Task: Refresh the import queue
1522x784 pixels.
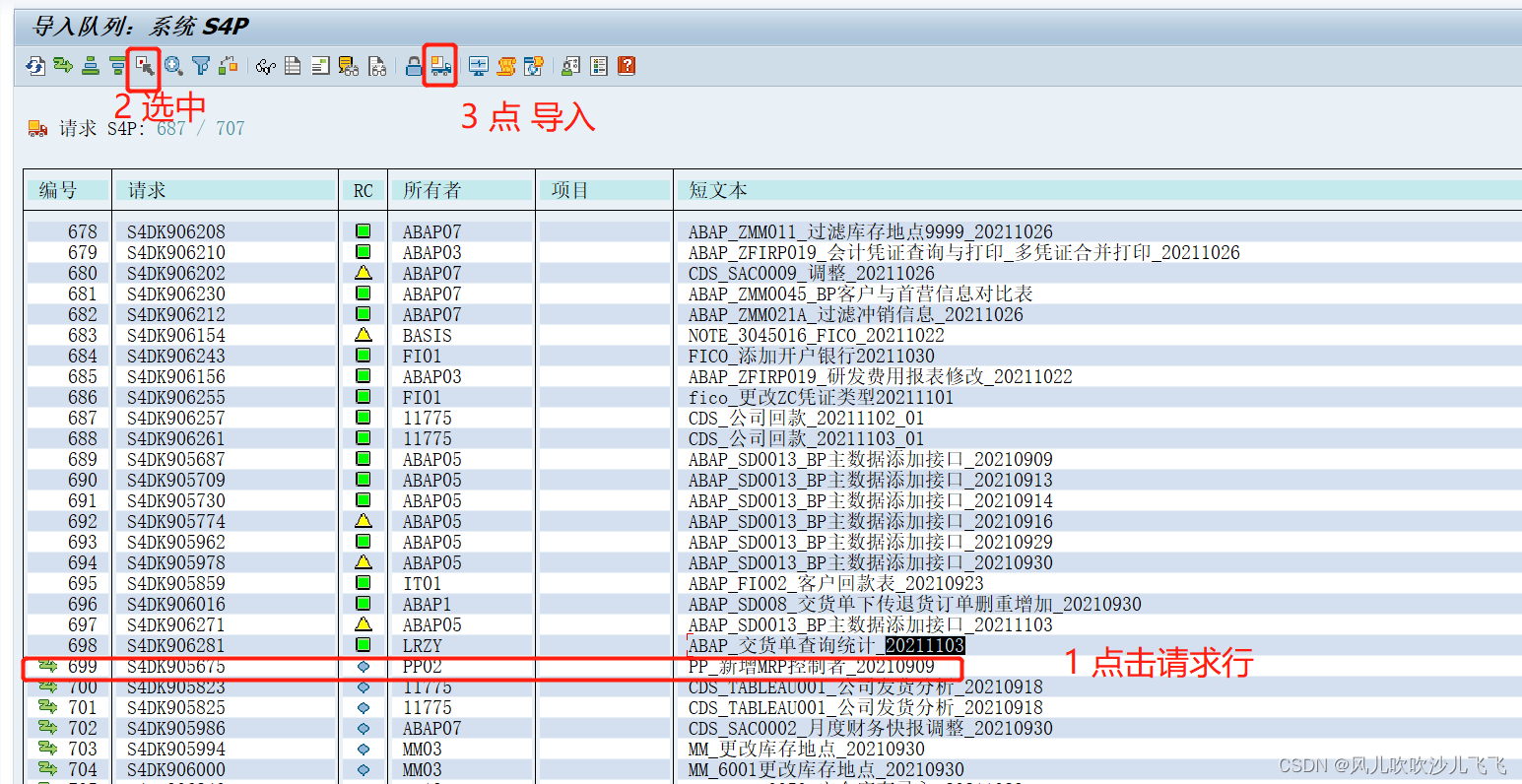Action: click(x=35, y=66)
